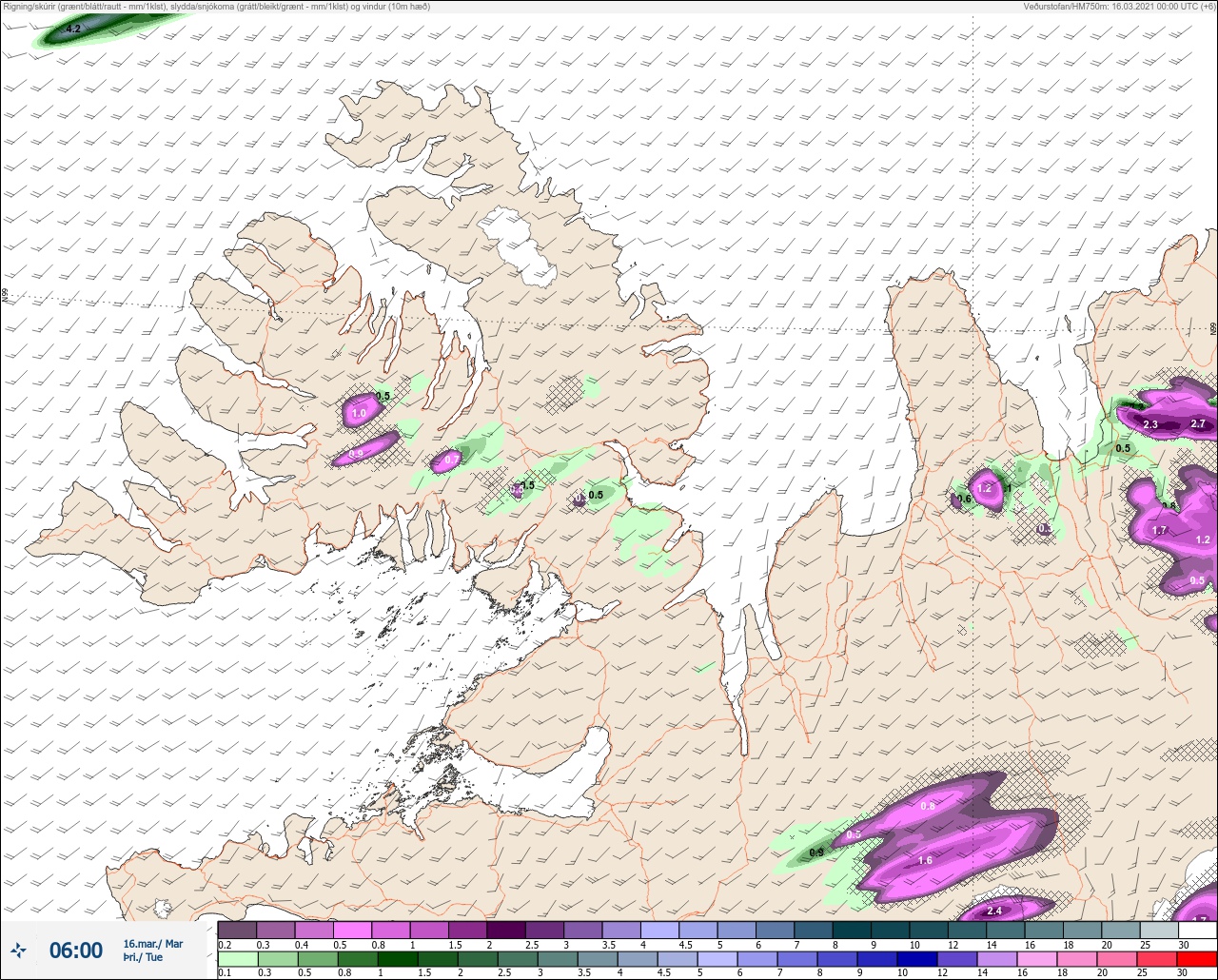Pick the bright pink 0.5 swatch in top legend

pyautogui.click(x=352, y=930)
